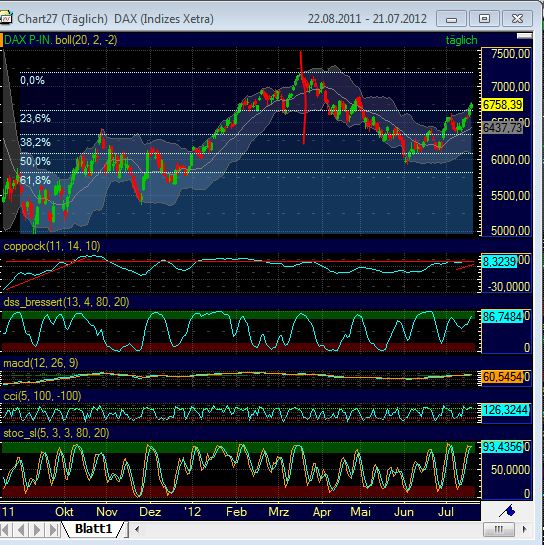544x545 pixels.
Task: Select the dss_bressert(13, 4, 80, 20) label
Action: click(66, 302)
